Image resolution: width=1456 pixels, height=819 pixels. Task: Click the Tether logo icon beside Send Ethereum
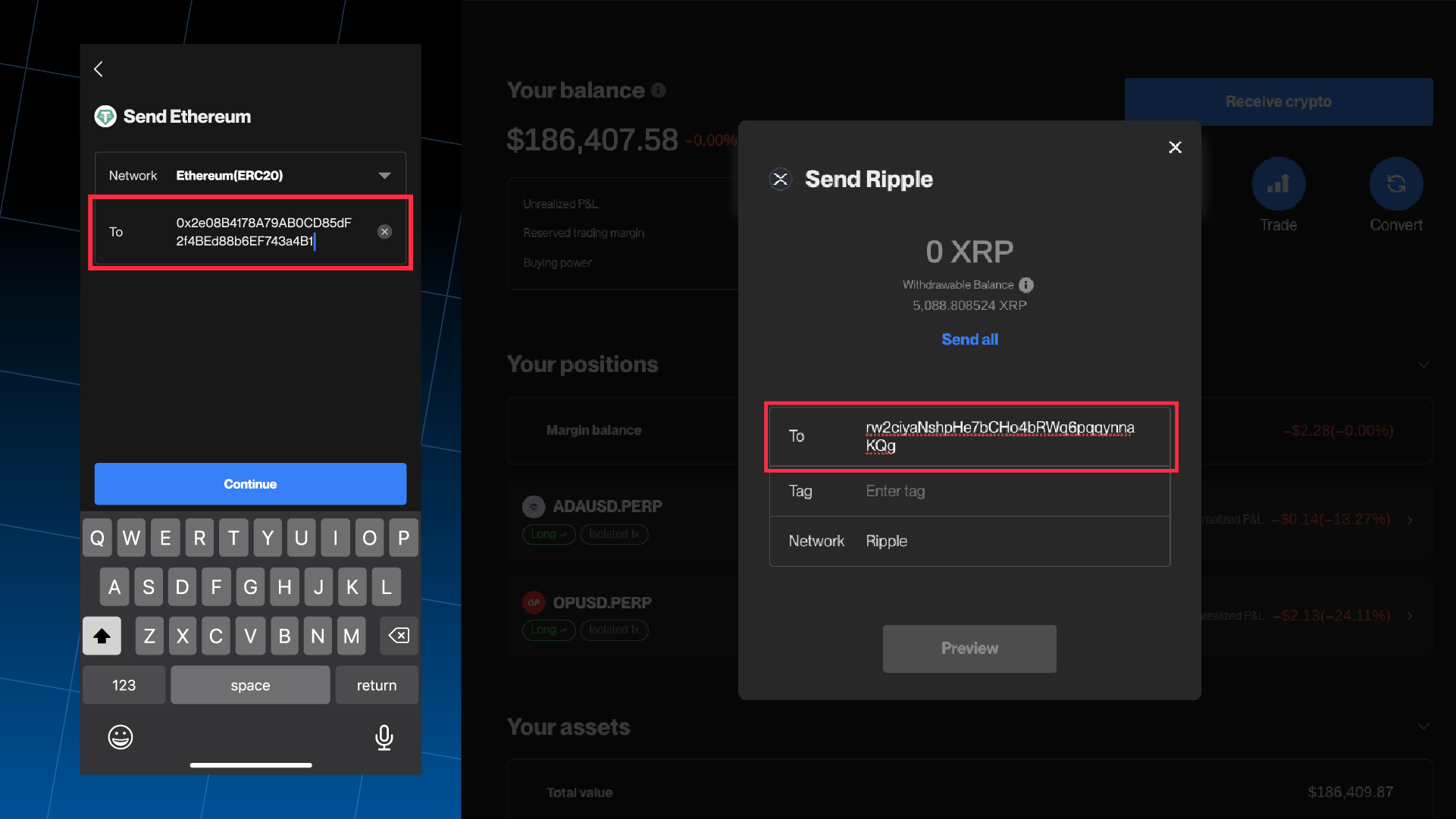click(x=105, y=116)
